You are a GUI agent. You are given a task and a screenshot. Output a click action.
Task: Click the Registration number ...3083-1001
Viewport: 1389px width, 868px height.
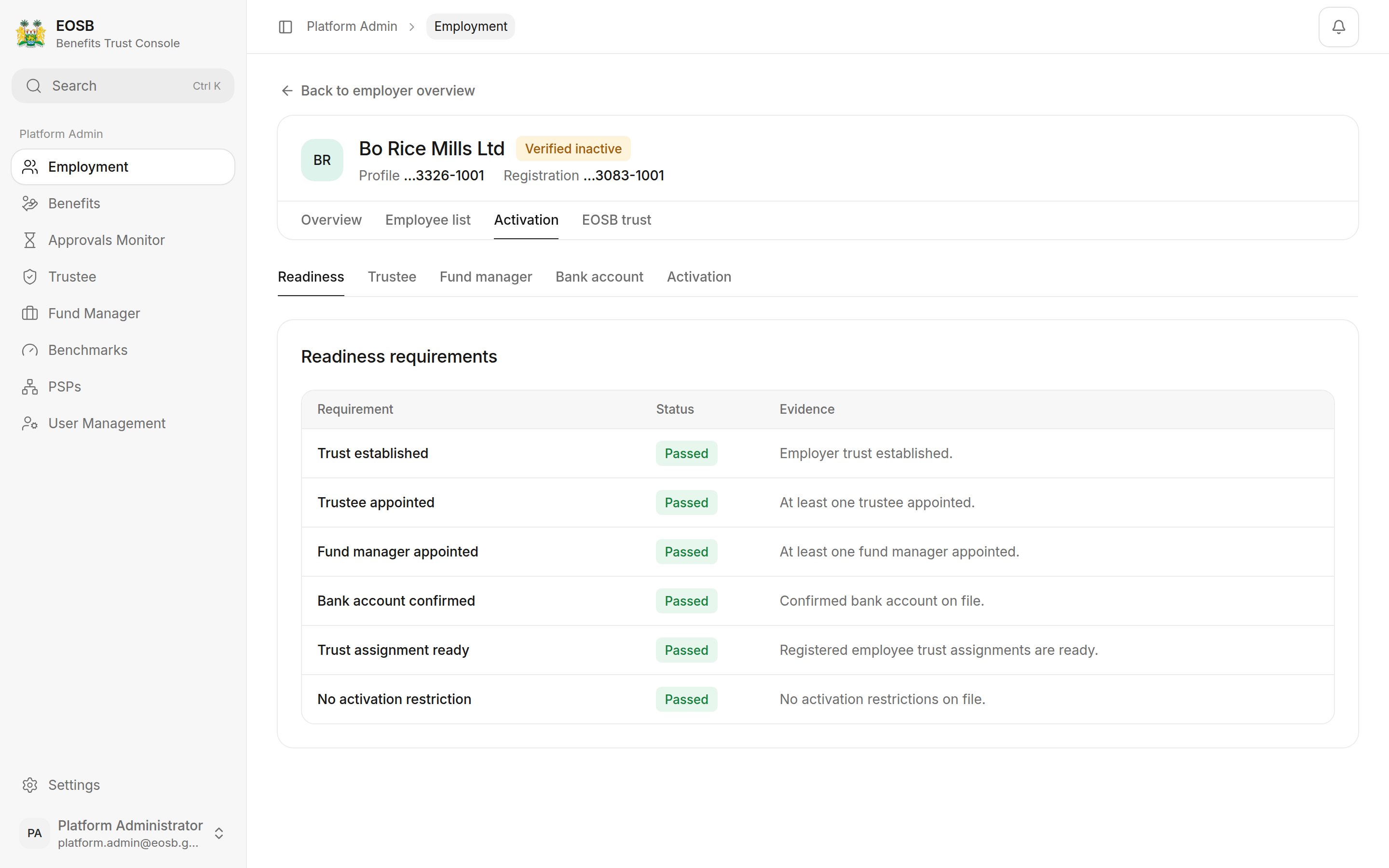(624, 176)
